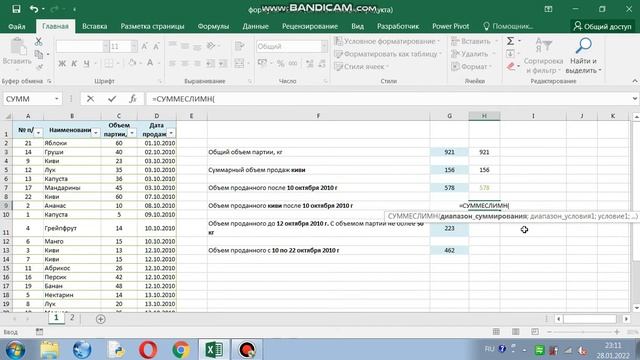Click the zoom slider in status bar
This screenshot has width=640, height=360.
(x=583, y=332)
